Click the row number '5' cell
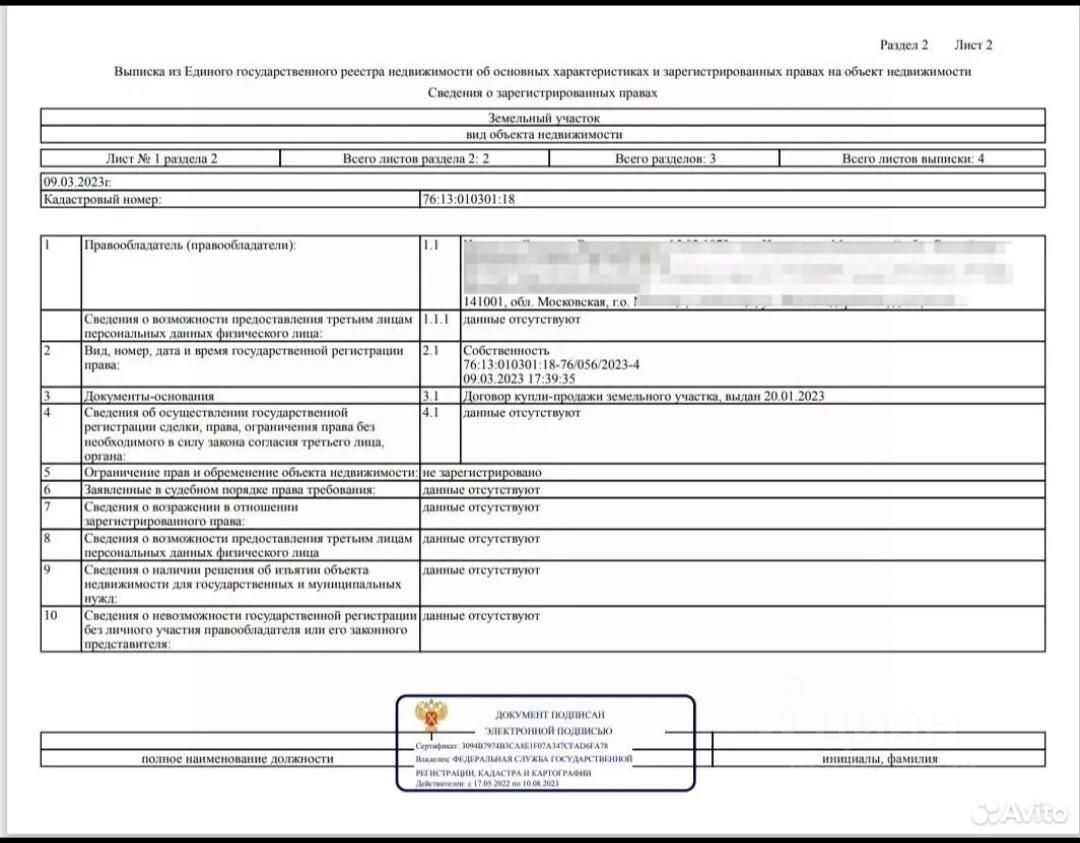Image resolution: width=1080 pixels, height=843 pixels. [x=61, y=472]
